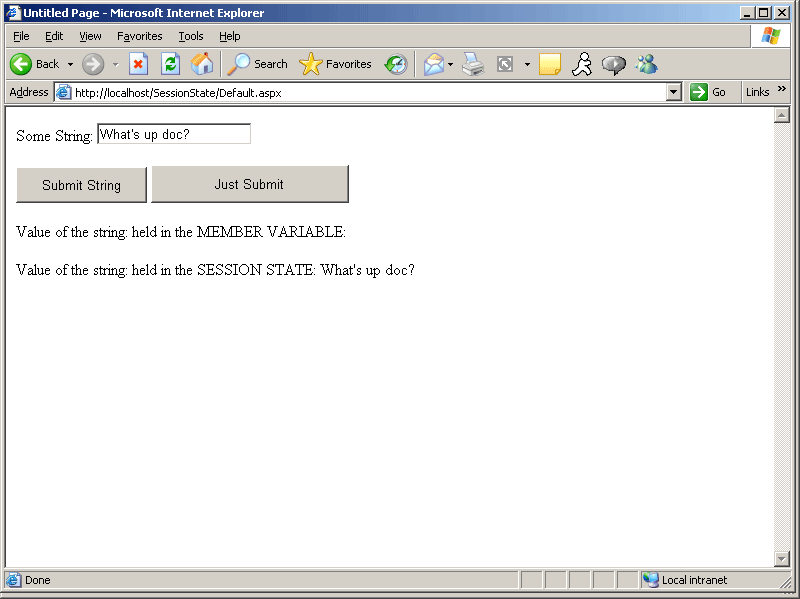Go to the Home page icon
This screenshot has height=599, width=800.
tap(202, 64)
